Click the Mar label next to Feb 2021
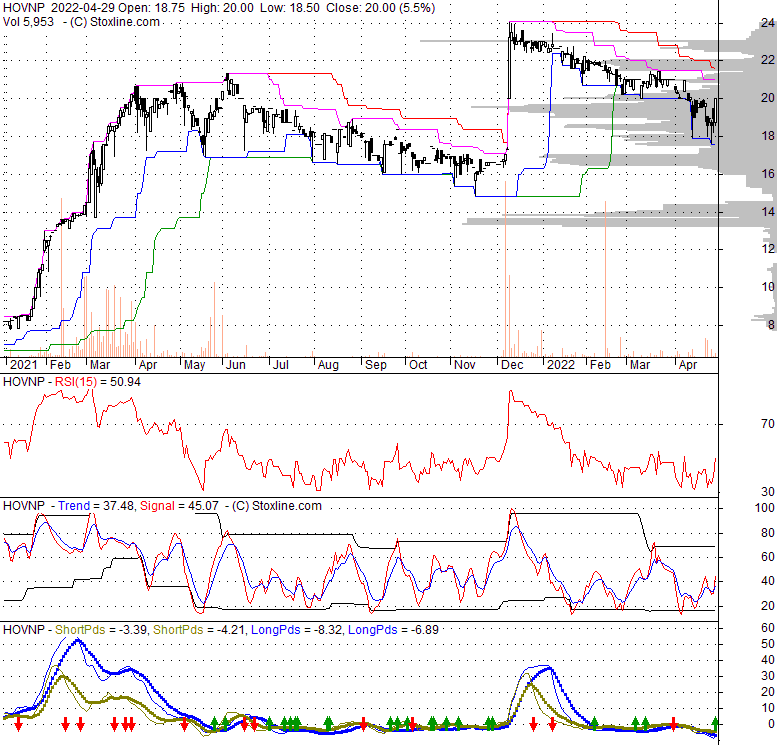Screen dimensions: 778x746 (x=100, y=365)
